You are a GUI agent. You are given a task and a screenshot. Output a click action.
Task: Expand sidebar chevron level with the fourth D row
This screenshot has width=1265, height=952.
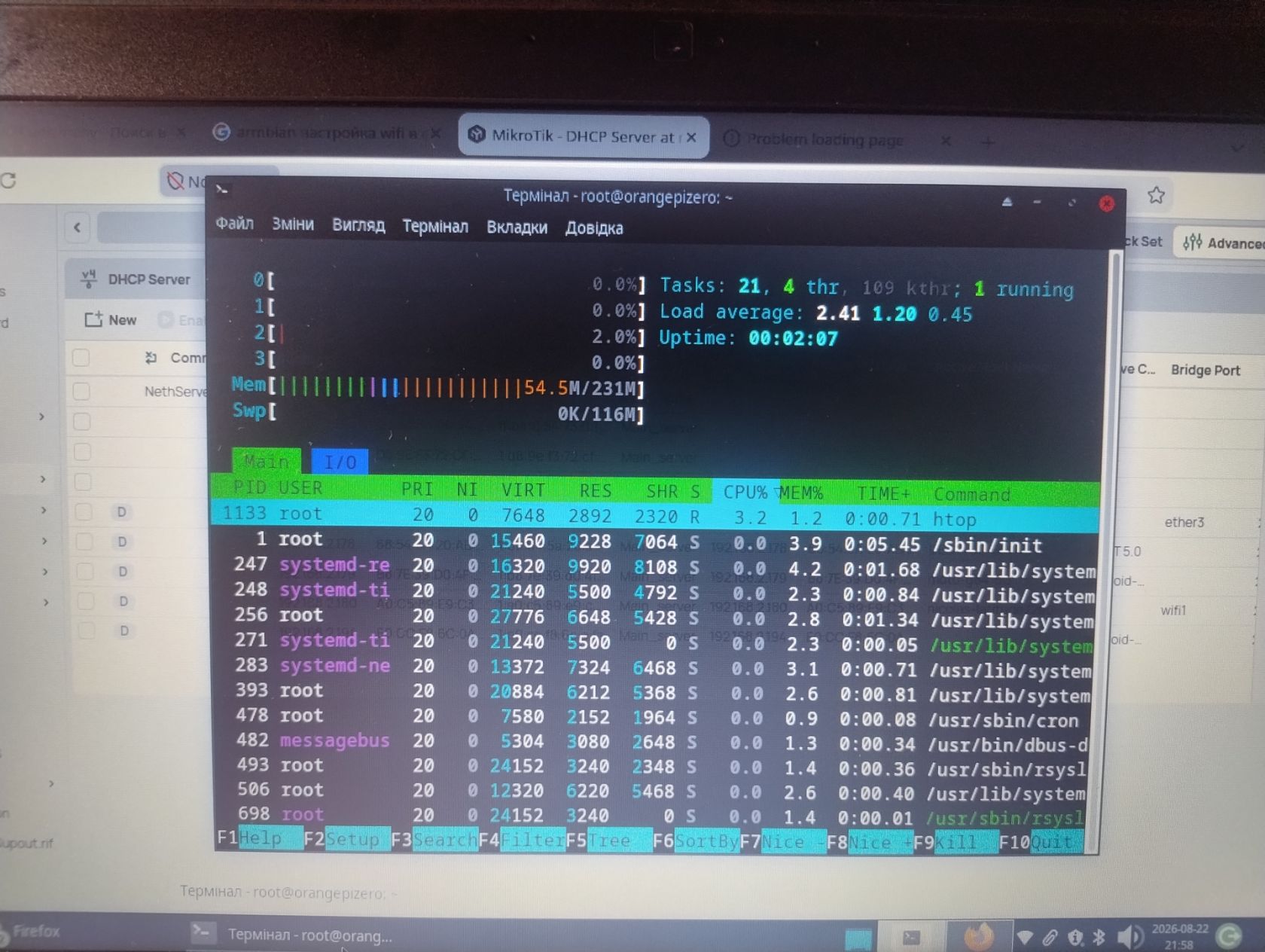46,603
